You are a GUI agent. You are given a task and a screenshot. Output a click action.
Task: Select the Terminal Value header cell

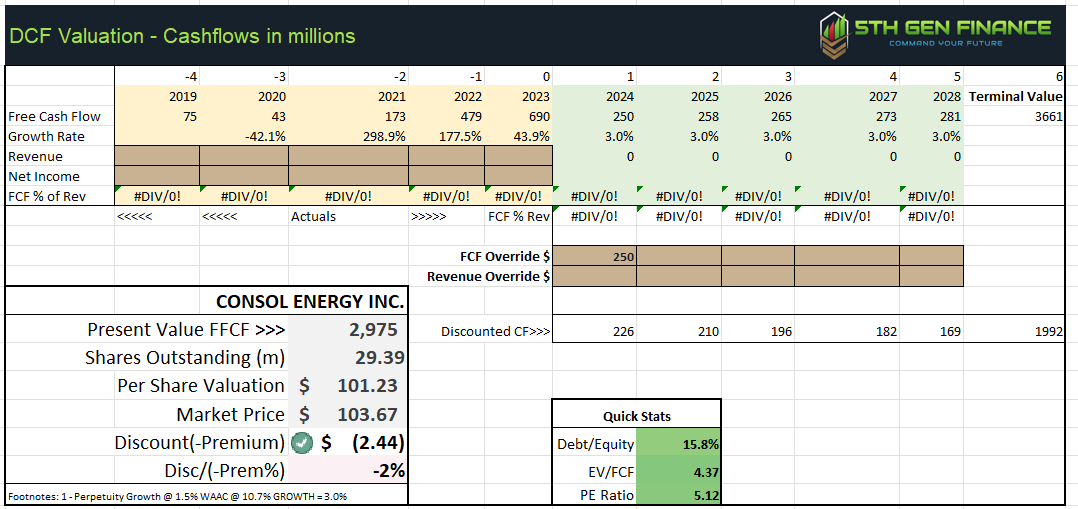point(1016,96)
